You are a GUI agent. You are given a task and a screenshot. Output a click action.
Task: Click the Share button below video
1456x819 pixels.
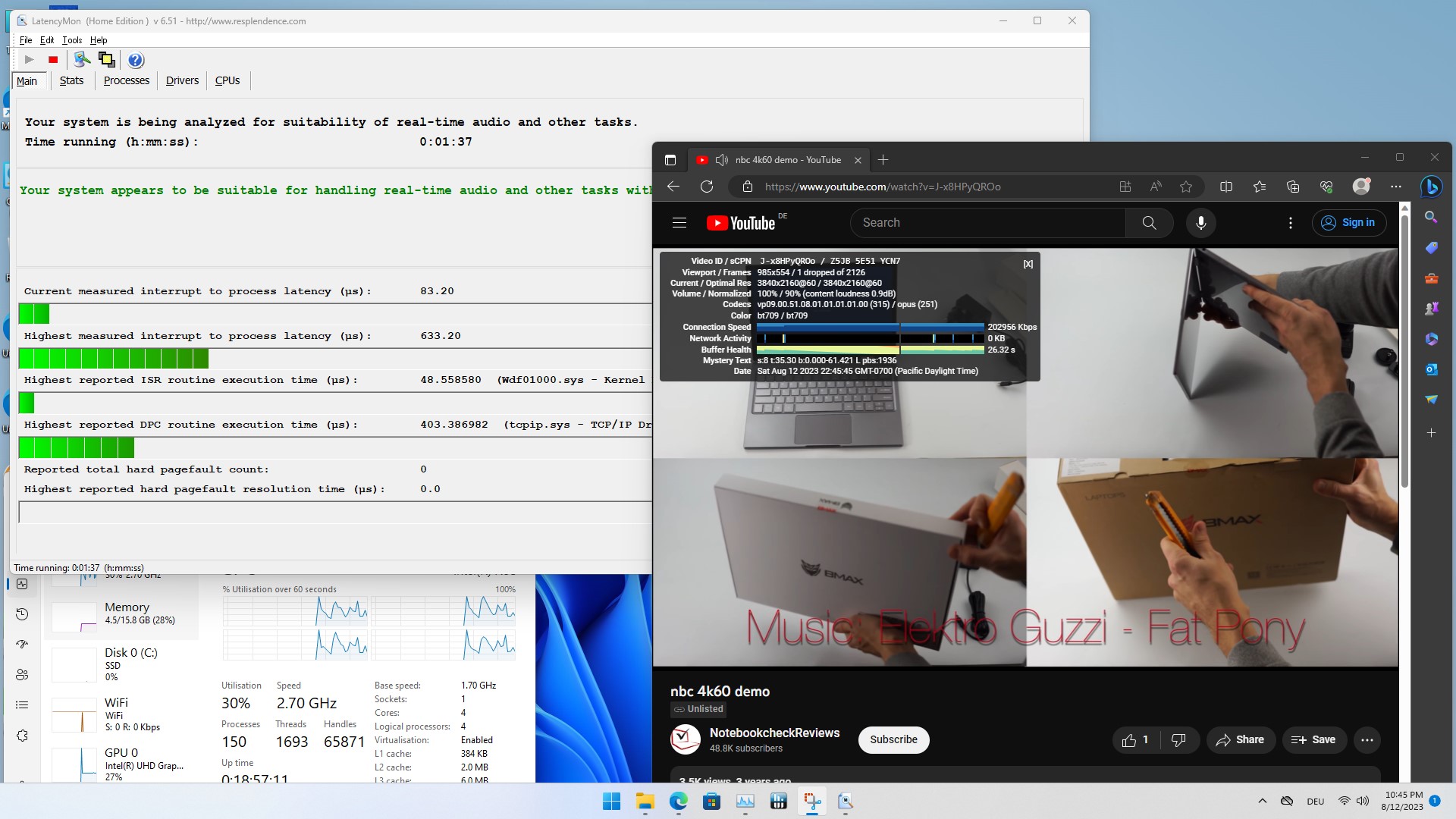[1240, 740]
